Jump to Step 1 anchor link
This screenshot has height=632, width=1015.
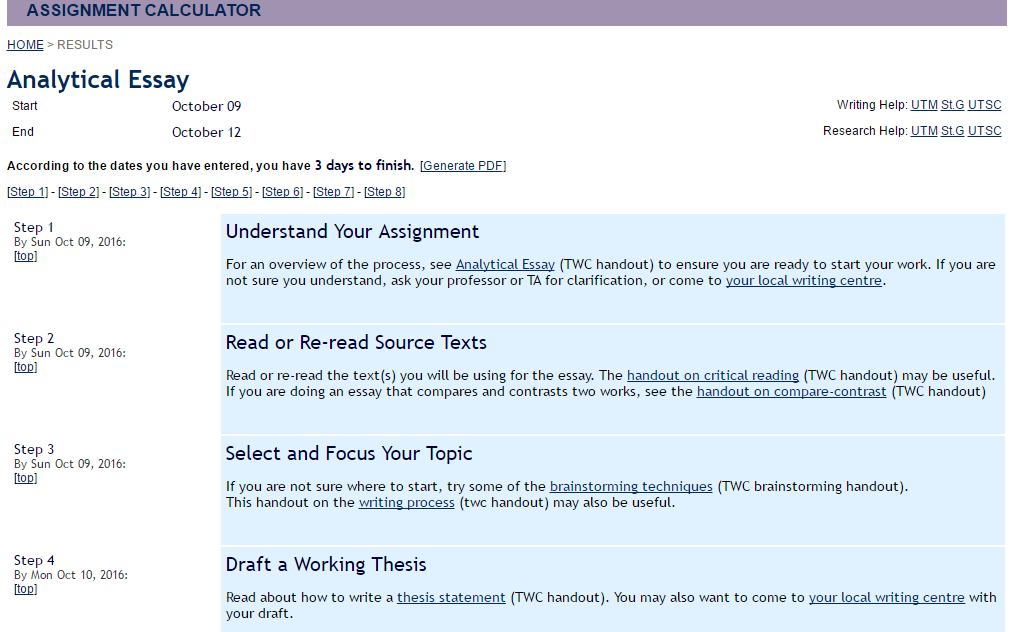pyautogui.click(x=27, y=192)
